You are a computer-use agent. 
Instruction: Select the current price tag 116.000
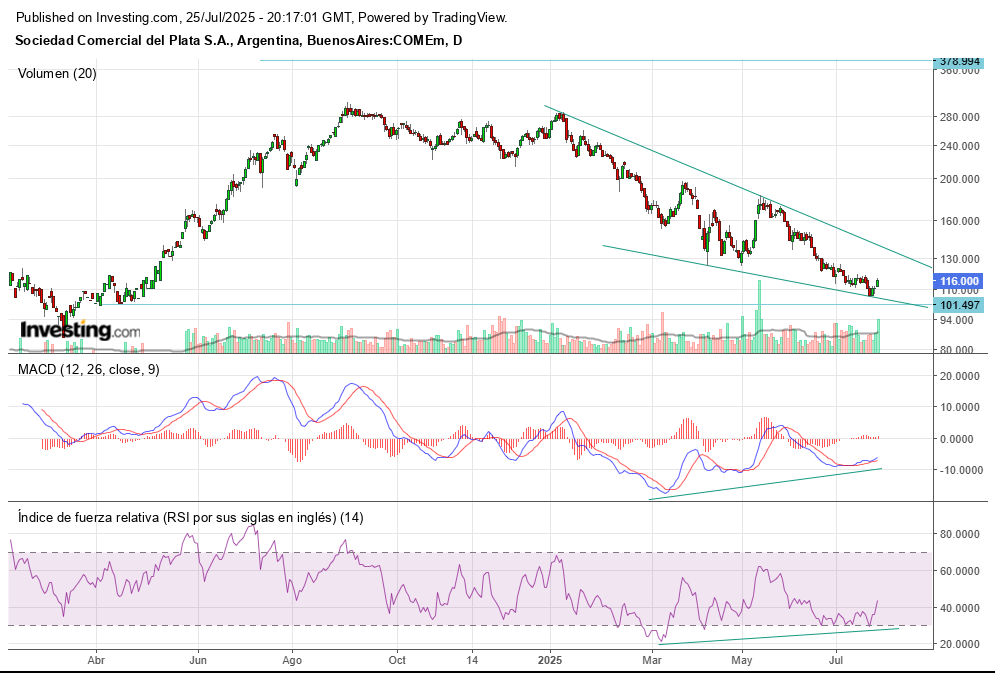(x=959, y=282)
